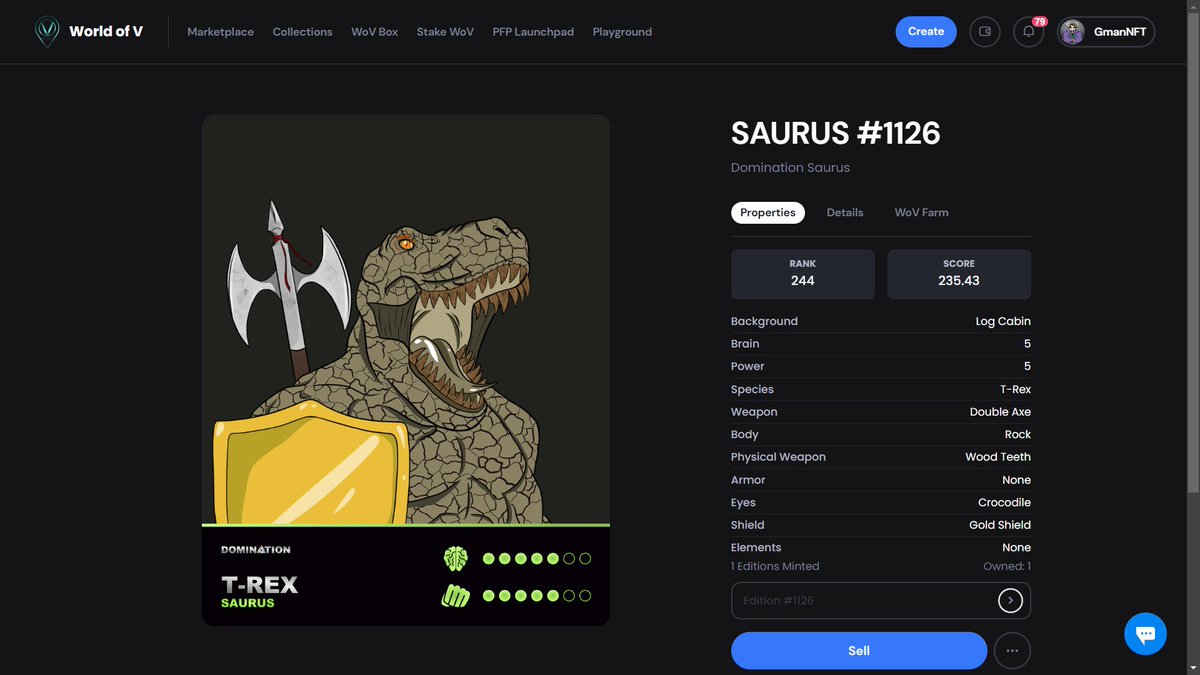Image resolution: width=1200 pixels, height=675 pixels.
Task: Switch to the WoV Farm tab
Action: [x=922, y=212]
